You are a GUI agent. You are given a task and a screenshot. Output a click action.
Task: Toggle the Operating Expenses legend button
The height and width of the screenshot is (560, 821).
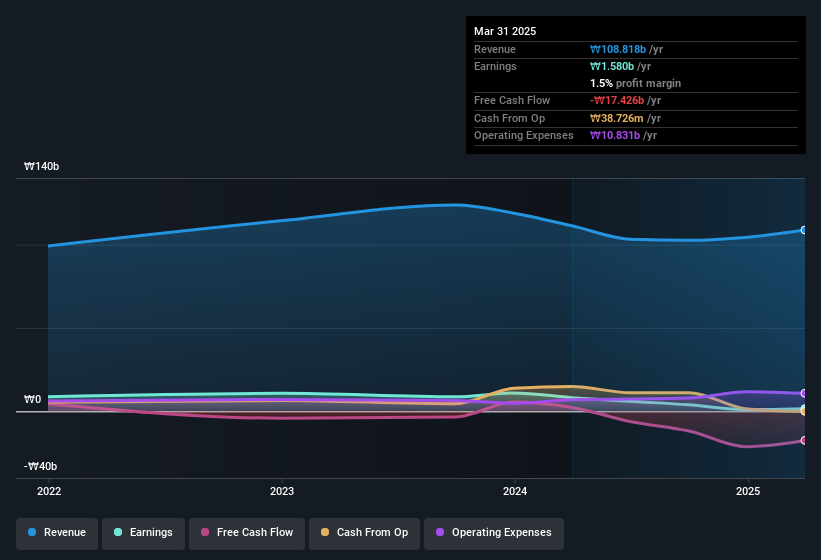494,533
